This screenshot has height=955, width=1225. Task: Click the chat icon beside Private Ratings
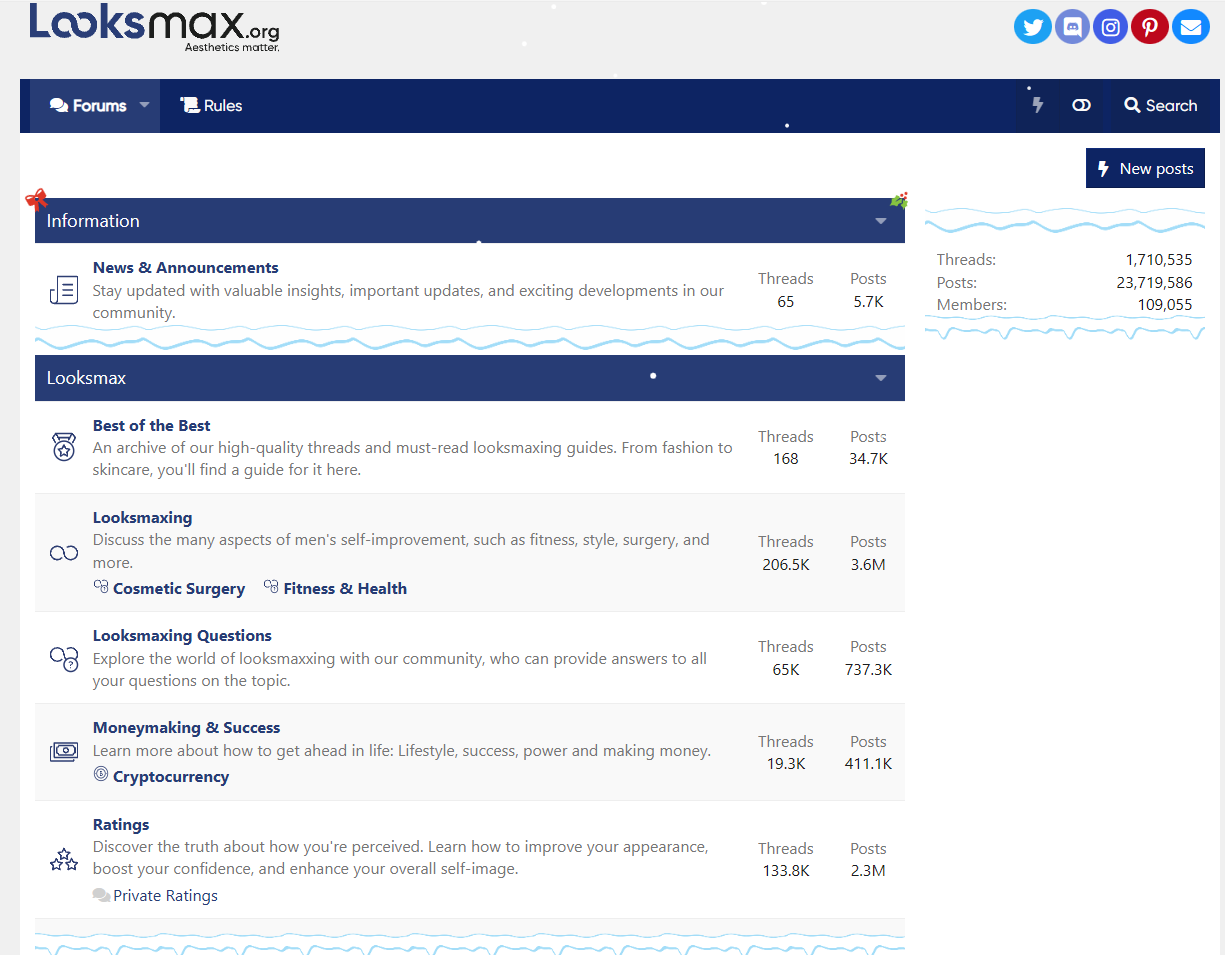tap(101, 895)
